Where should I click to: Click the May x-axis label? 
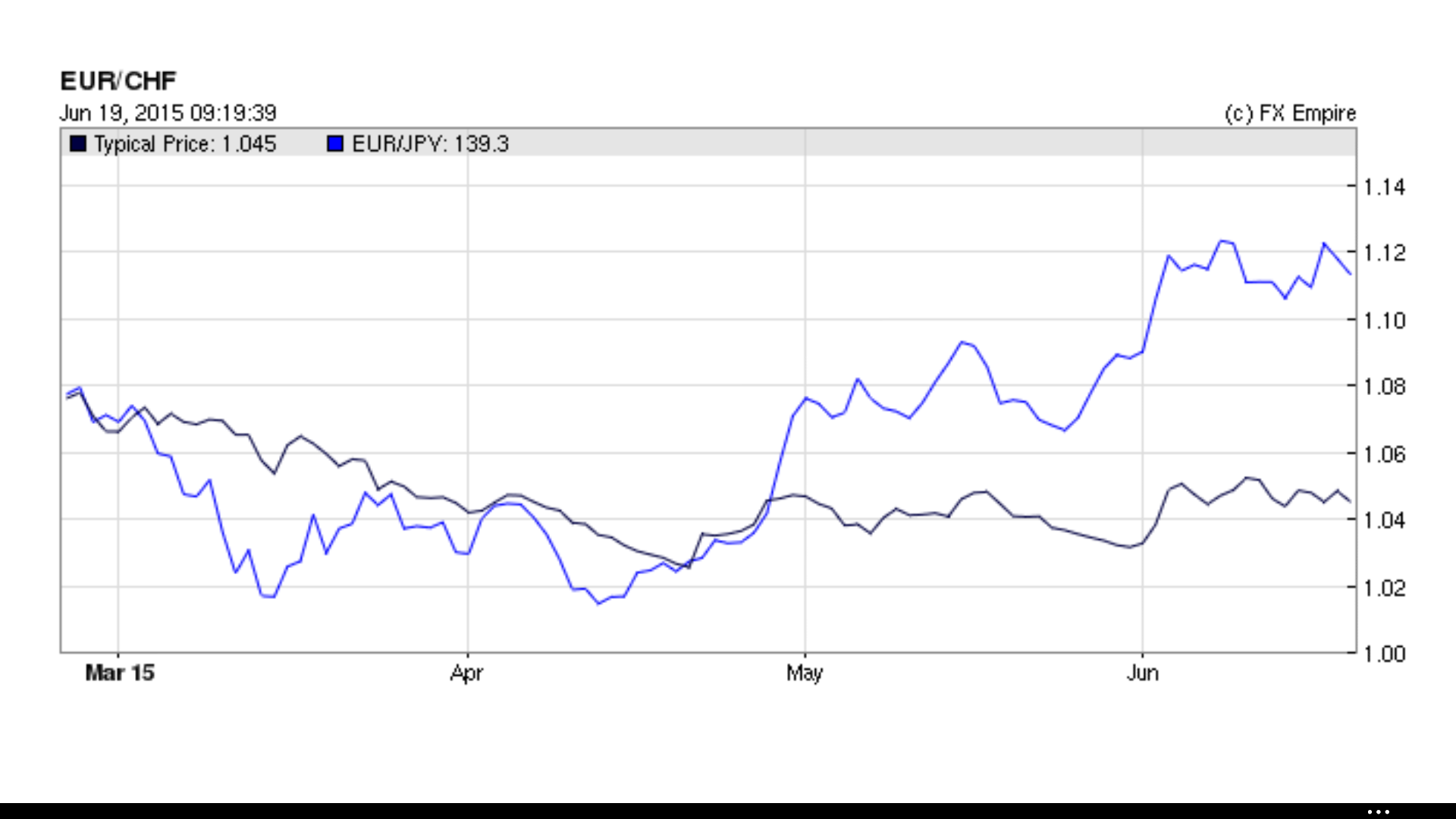804,673
